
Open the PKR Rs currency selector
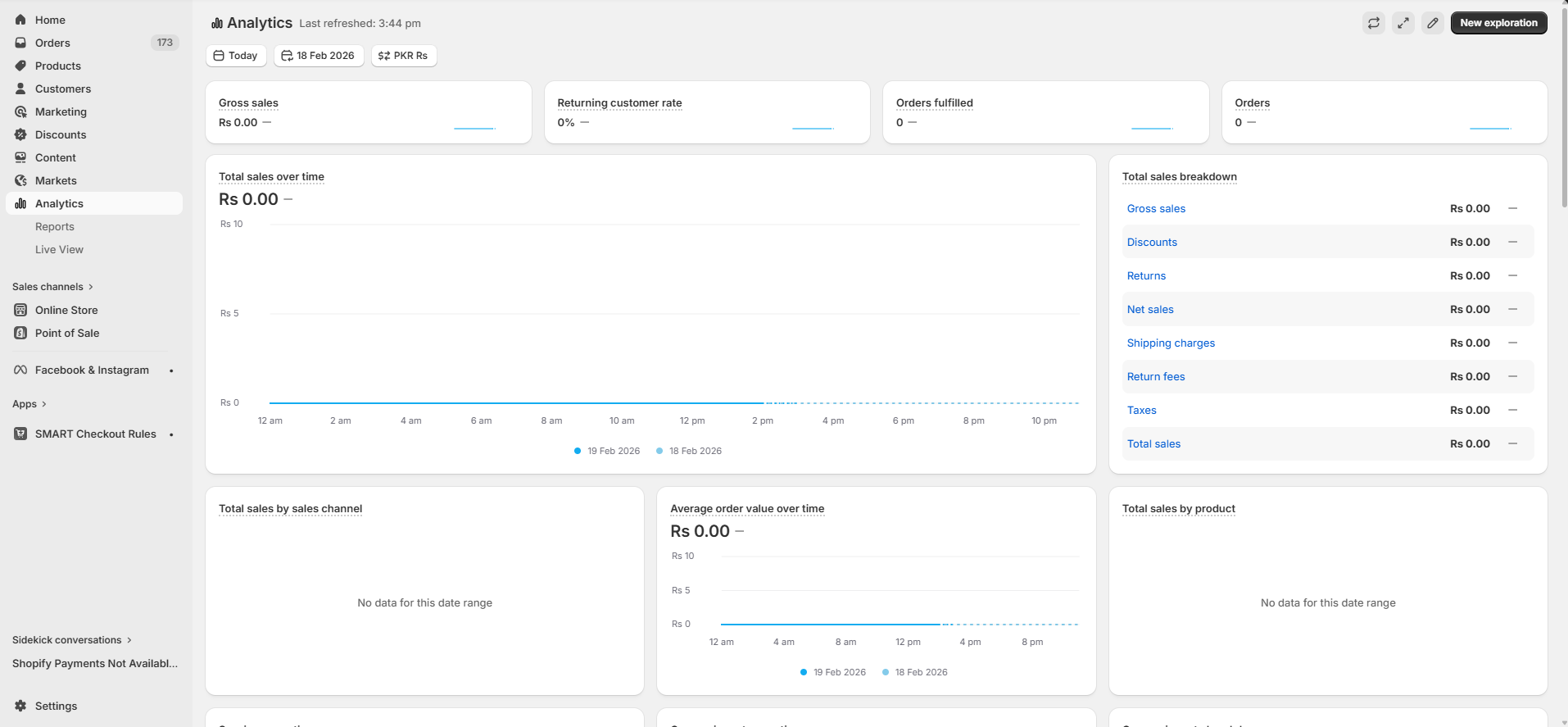[403, 56]
